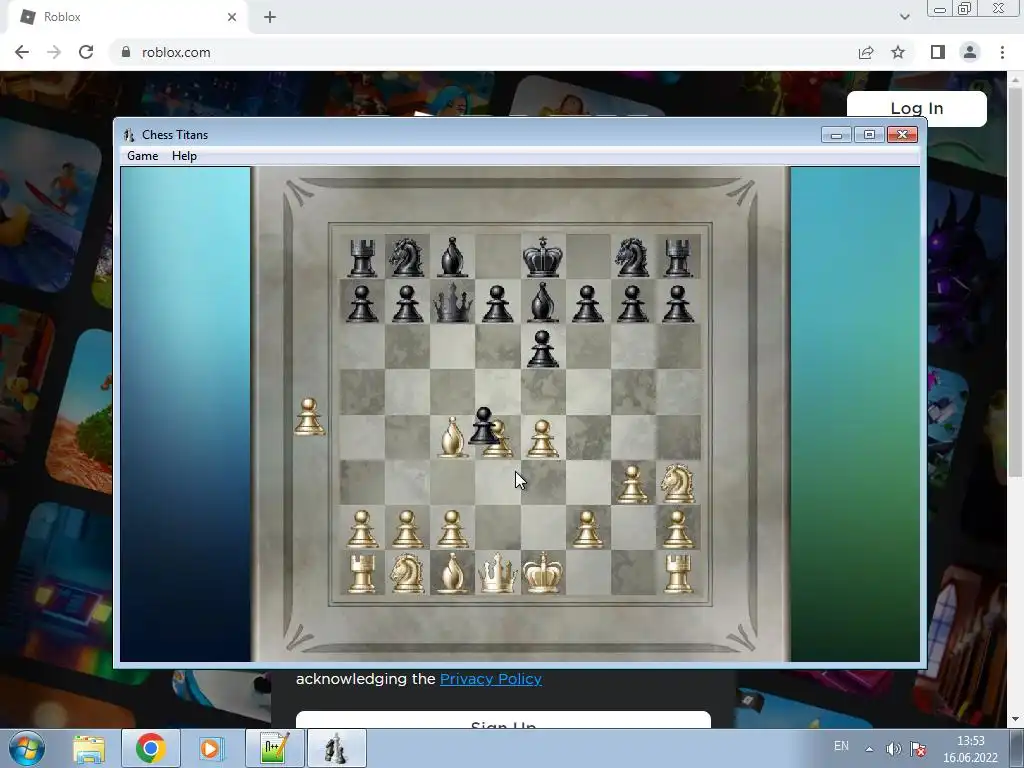Select the white knight on b1
The width and height of the screenshot is (1024, 768).
(406, 573)
